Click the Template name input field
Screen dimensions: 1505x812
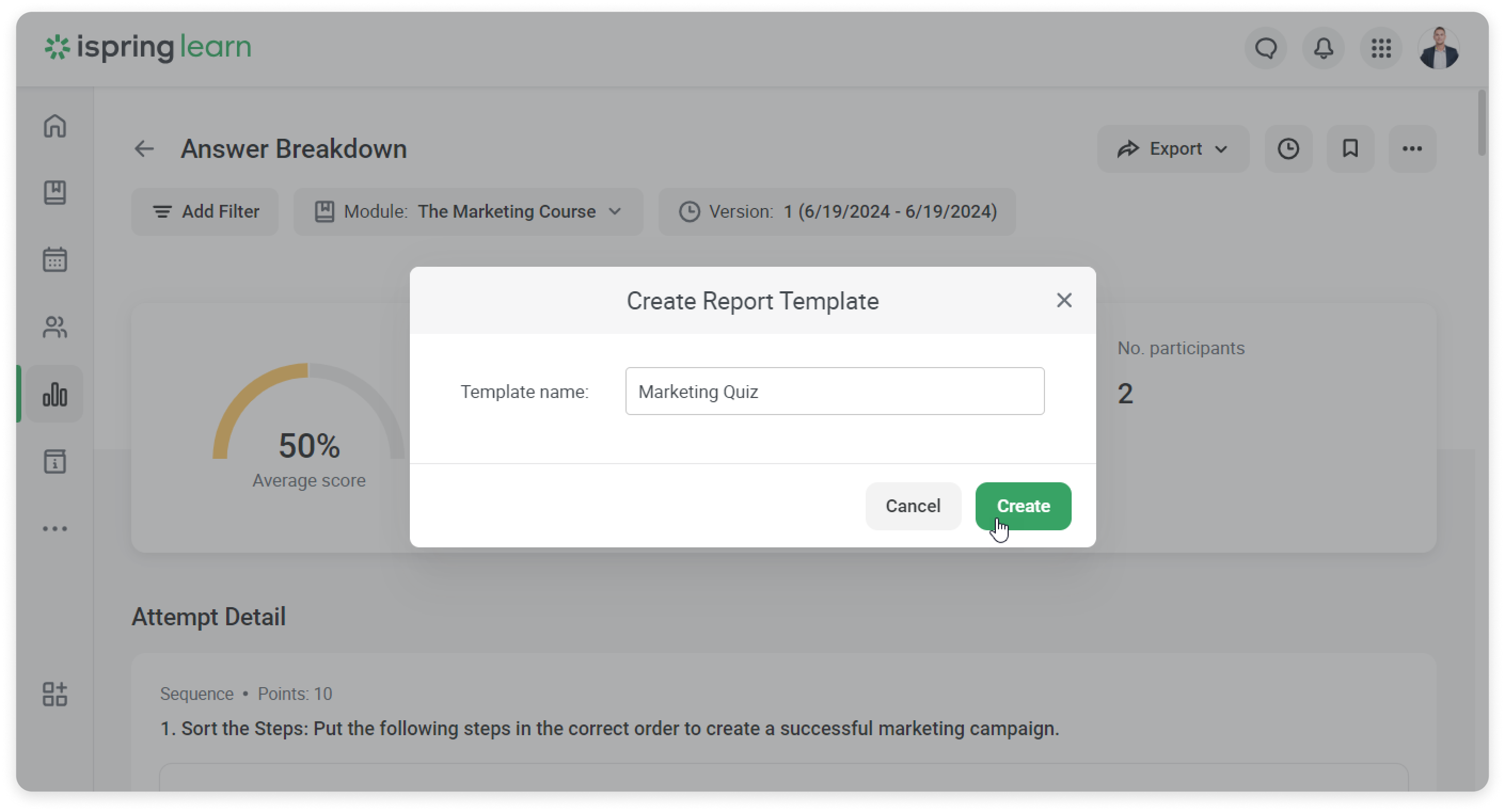click(x=834, y=391)
